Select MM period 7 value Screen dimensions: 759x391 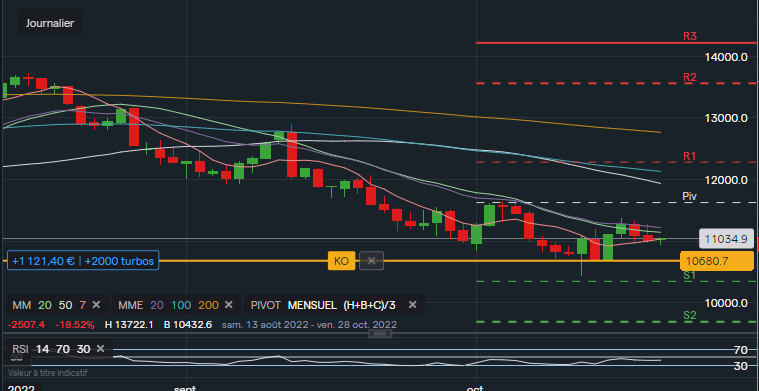pyautogui.click(x=83, y=305)
